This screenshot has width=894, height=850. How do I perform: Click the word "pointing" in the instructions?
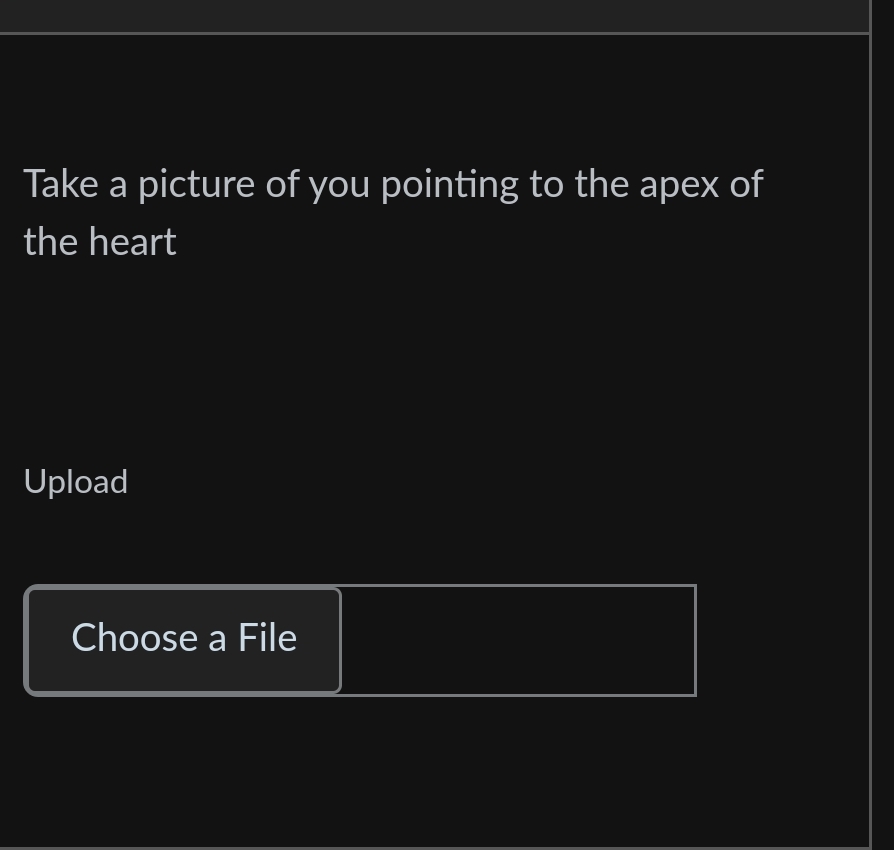(450, 185)
